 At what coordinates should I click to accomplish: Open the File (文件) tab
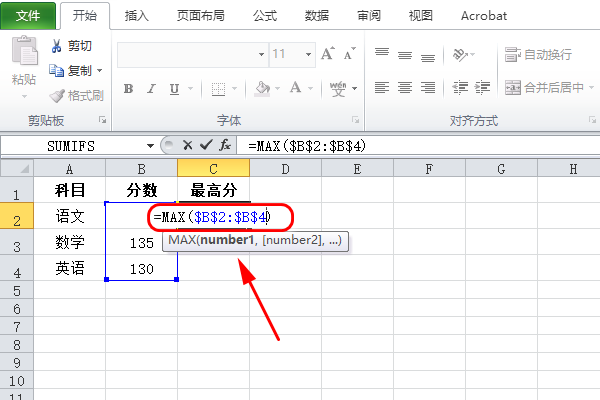point(28,16)
